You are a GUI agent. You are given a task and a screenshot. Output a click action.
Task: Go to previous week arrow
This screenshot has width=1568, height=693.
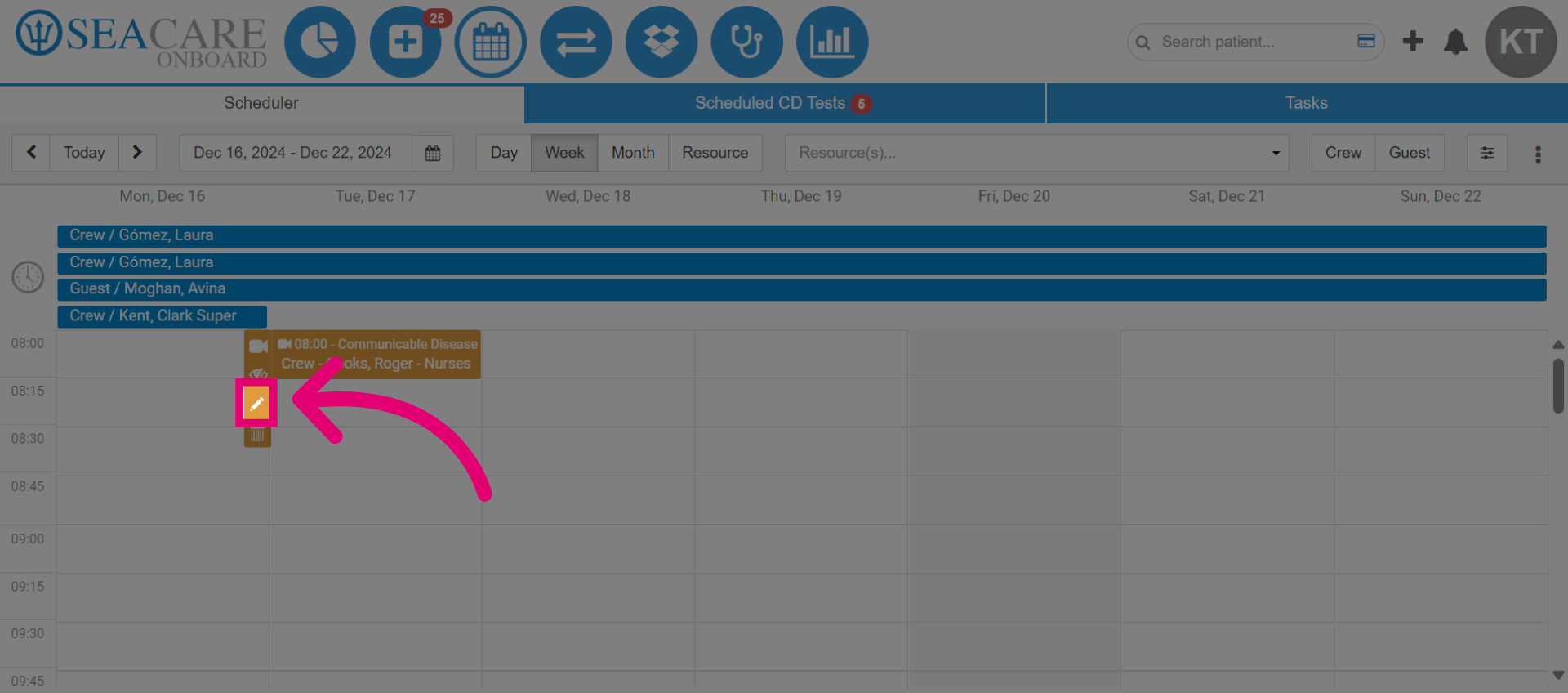point(31,153)
